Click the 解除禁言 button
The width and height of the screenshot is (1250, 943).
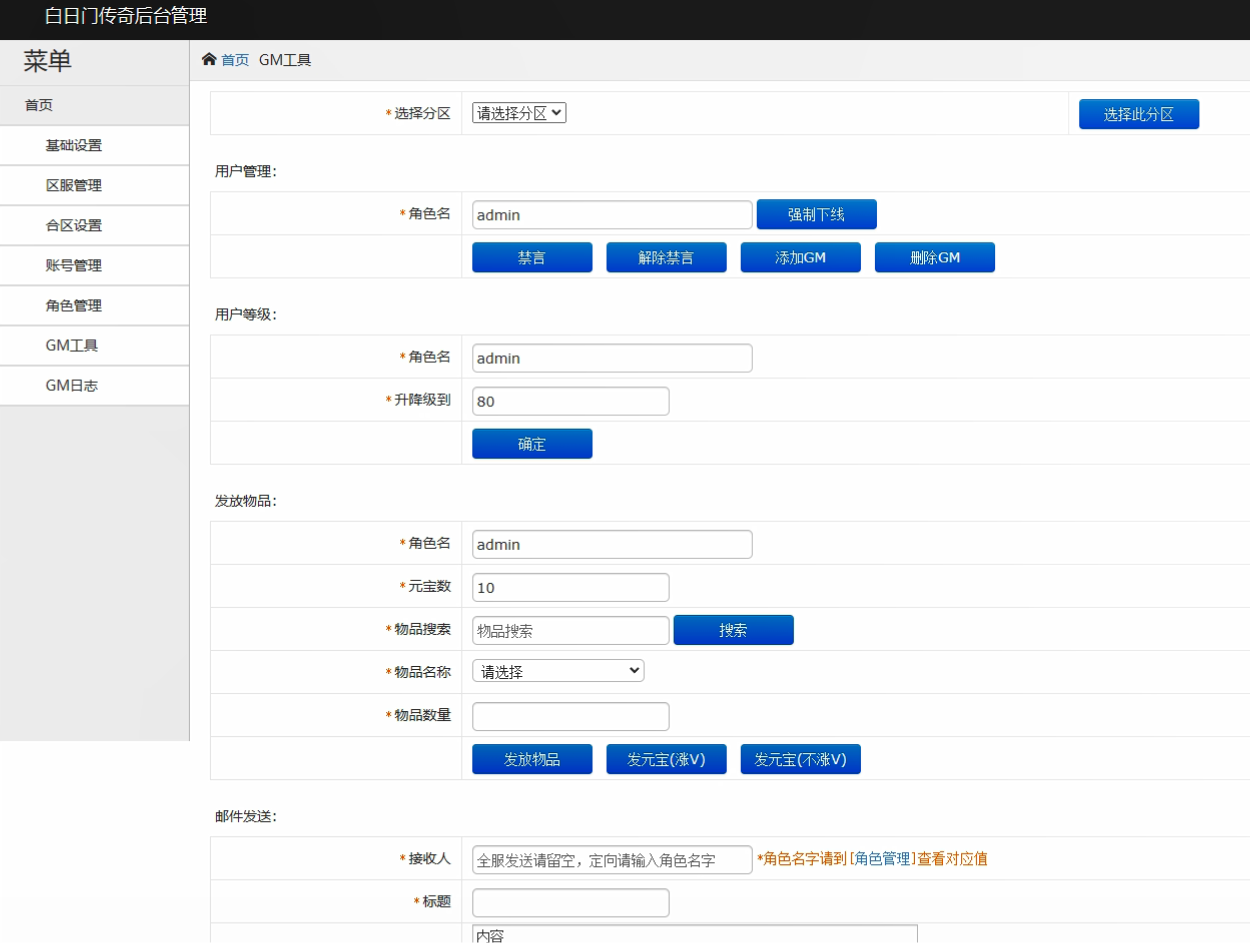(x=666, y=257)
